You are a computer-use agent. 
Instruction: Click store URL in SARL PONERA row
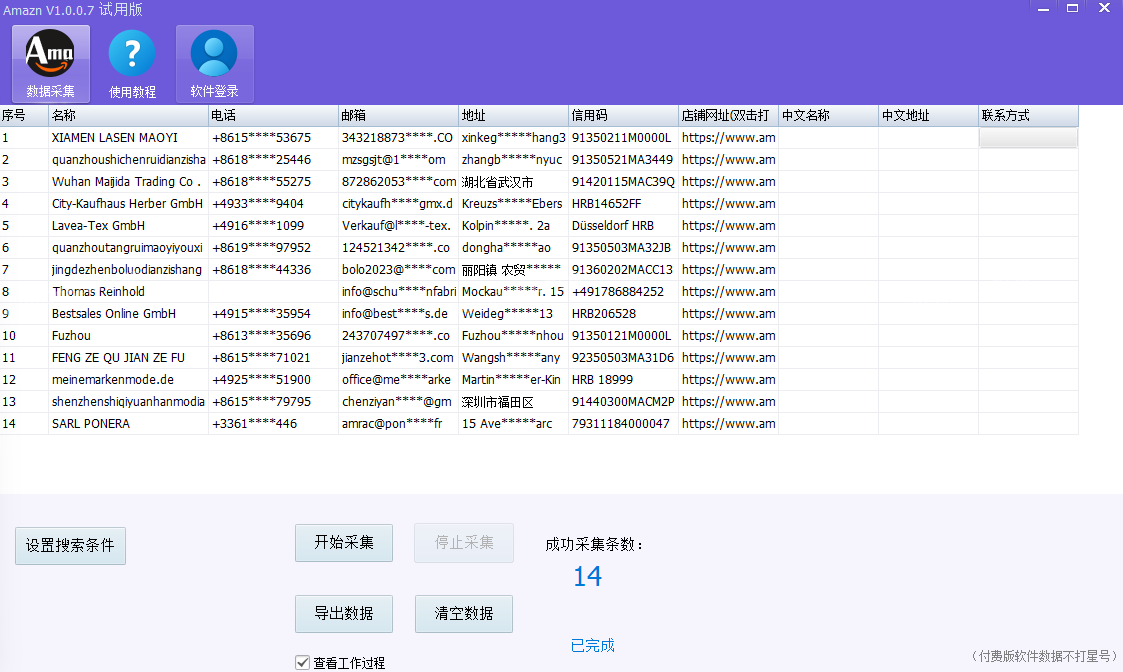point(728,424)
